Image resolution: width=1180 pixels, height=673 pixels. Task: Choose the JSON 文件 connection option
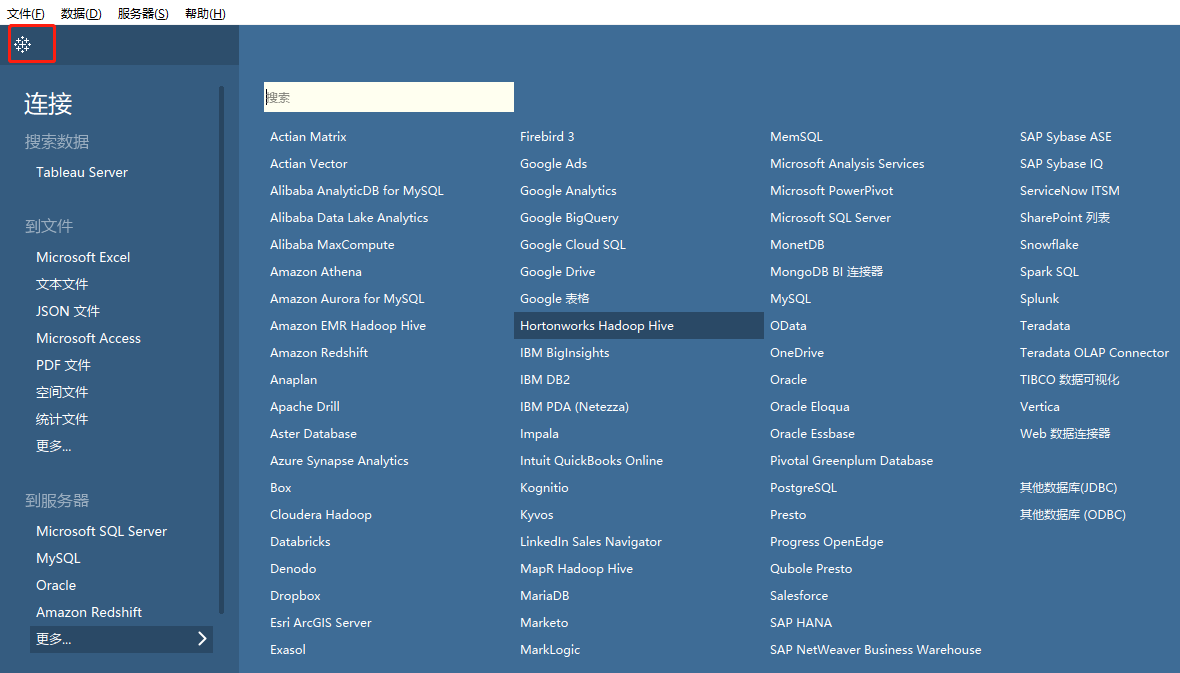pos(68,312)
